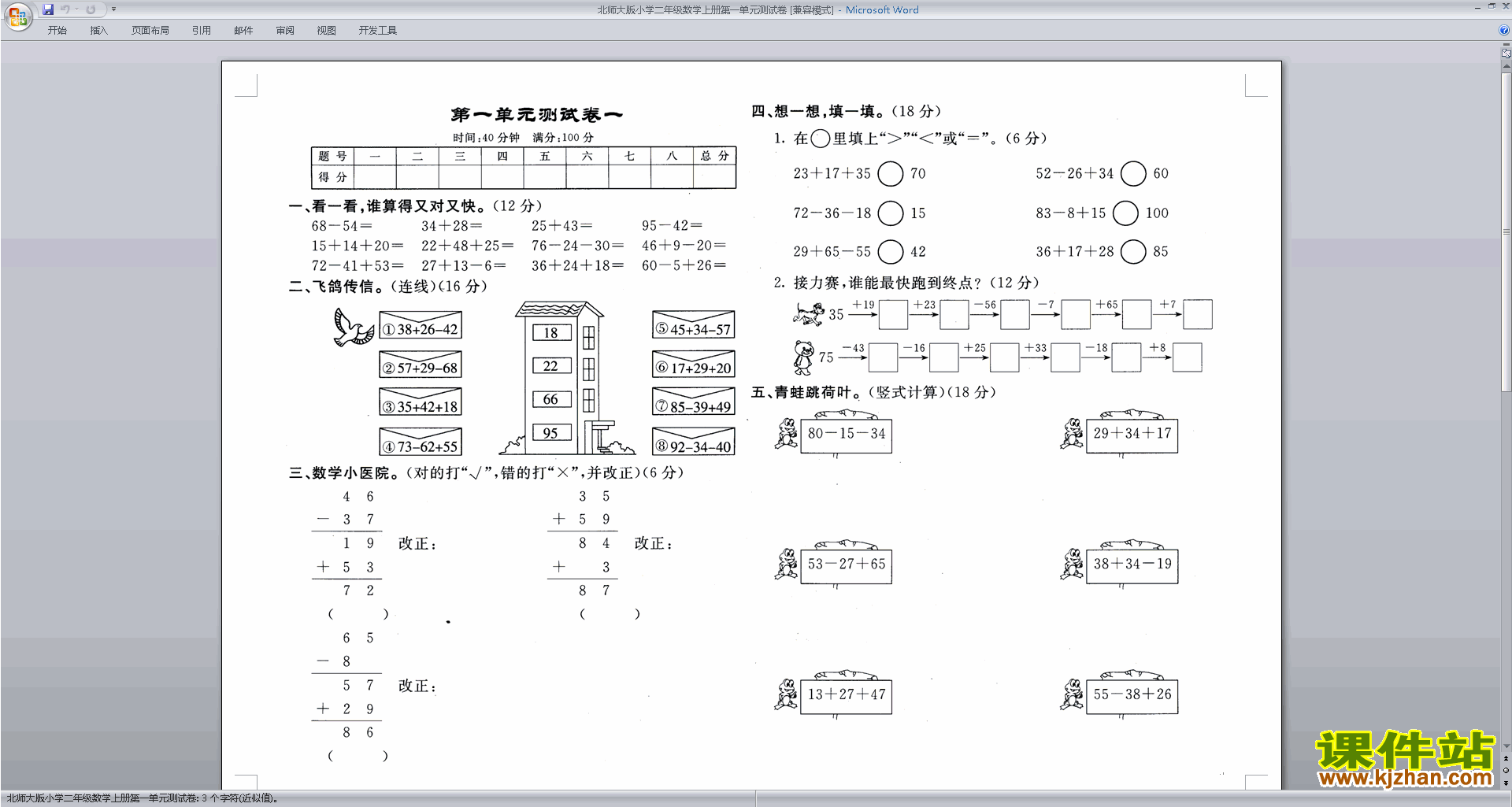Click the frog sign '55-38+26'
Image resolution: width=1512 pixels, height=807 pixels.
point(1132,696)
